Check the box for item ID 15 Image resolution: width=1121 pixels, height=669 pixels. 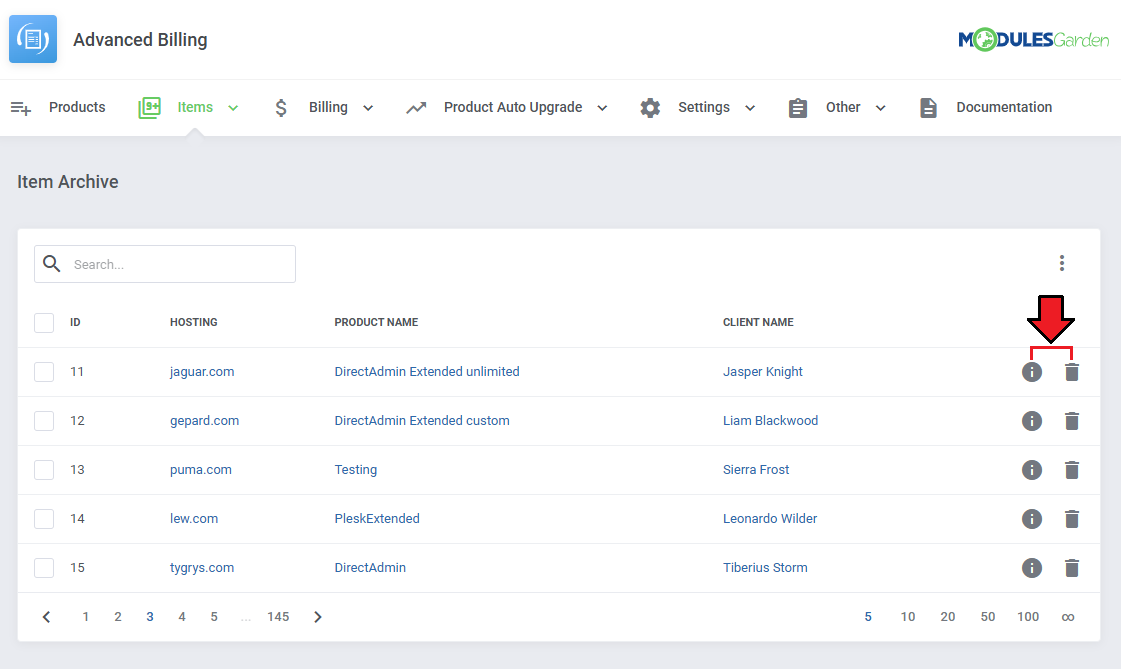[44, 568]
